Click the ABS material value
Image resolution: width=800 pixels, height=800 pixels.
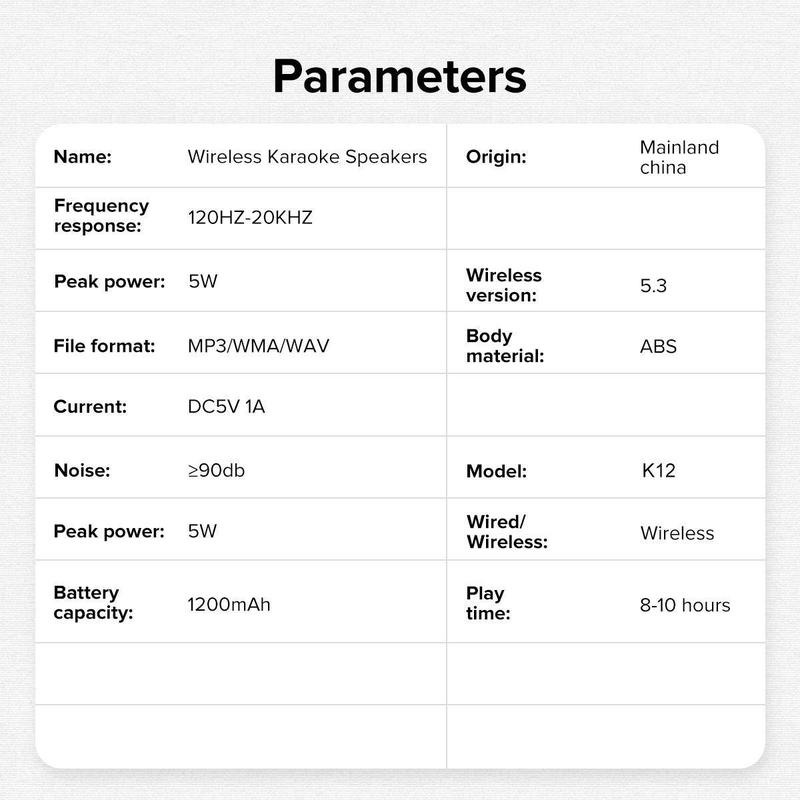[x=658, y=346]
